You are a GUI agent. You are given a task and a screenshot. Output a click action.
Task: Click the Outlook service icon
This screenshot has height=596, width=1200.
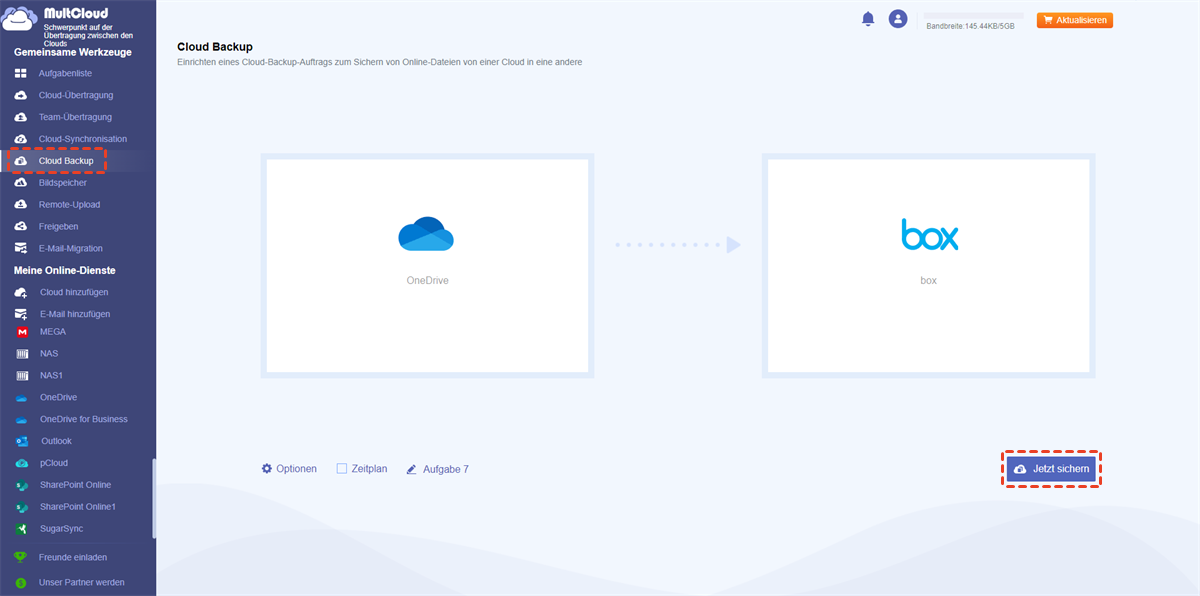[x=22, y=441]
